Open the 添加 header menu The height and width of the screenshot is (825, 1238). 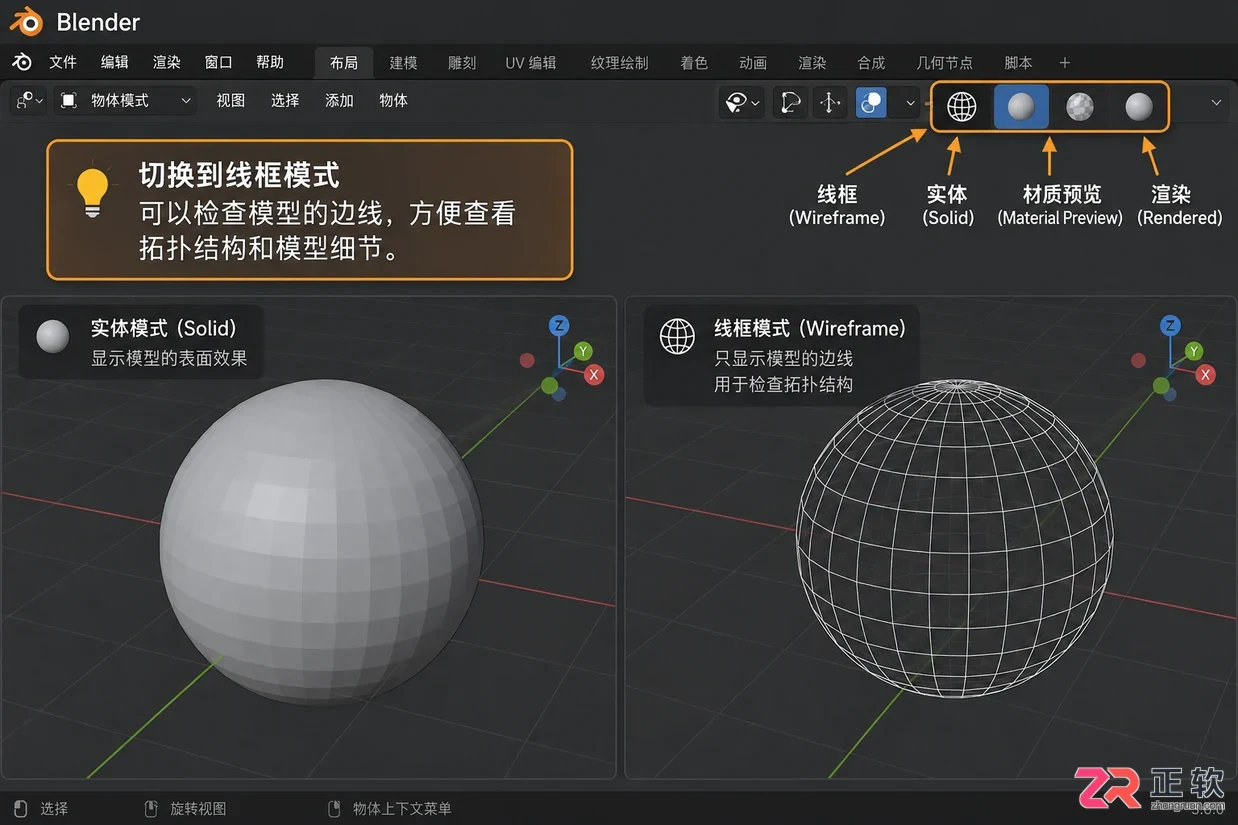[339, 101]
